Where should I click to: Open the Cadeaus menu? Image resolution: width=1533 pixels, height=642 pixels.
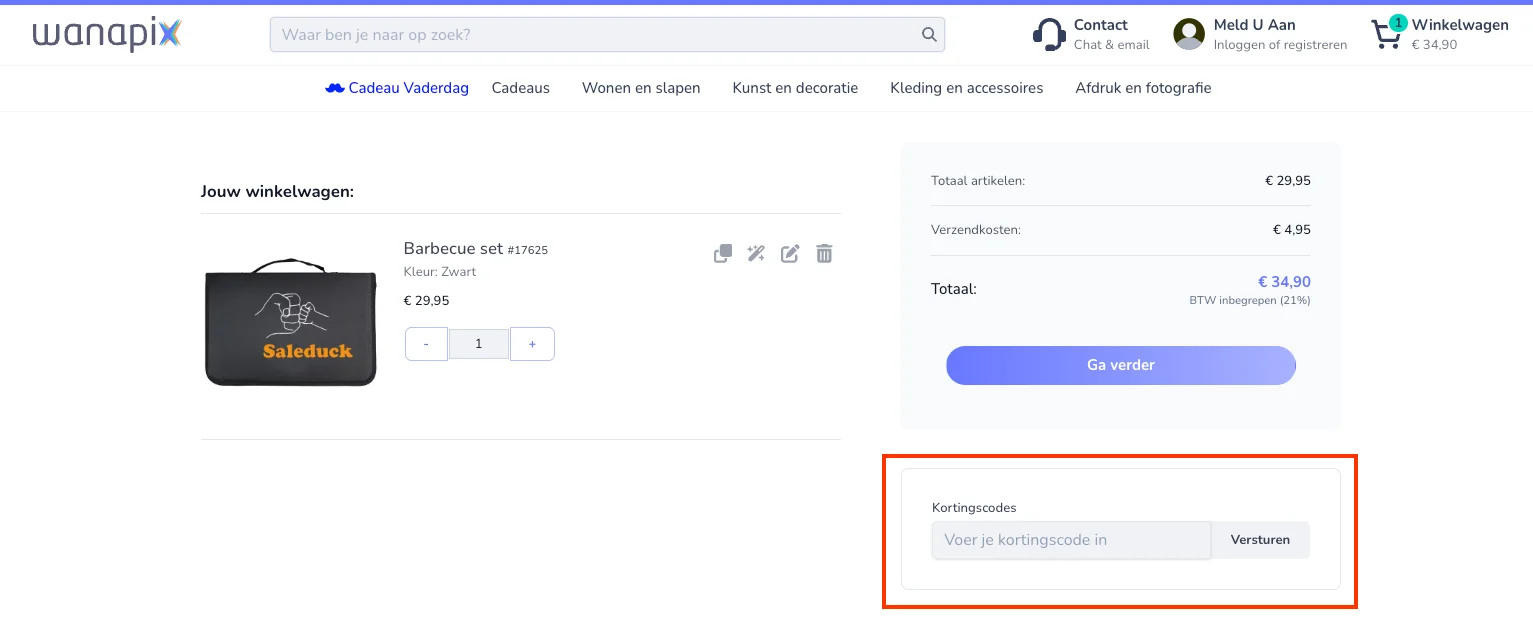pos(521,88)
